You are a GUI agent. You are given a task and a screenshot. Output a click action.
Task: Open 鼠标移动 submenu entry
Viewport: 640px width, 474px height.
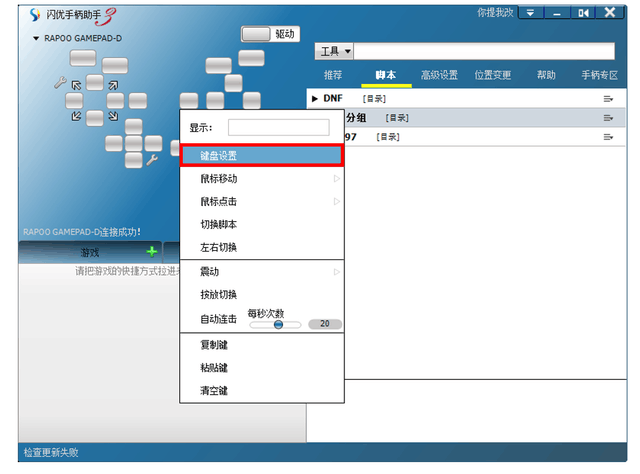262,178
